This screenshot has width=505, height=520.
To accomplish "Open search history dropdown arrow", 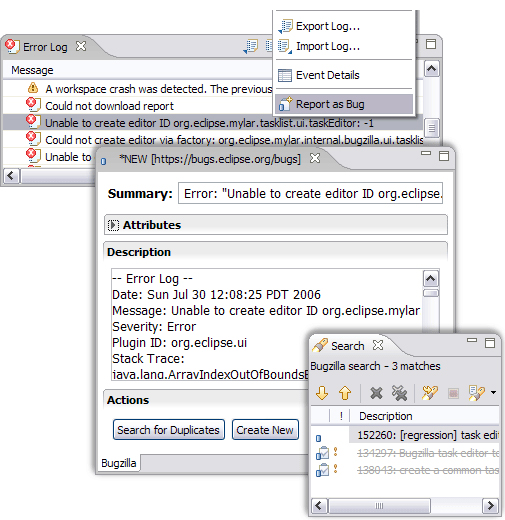I will (x=493, y=393).
